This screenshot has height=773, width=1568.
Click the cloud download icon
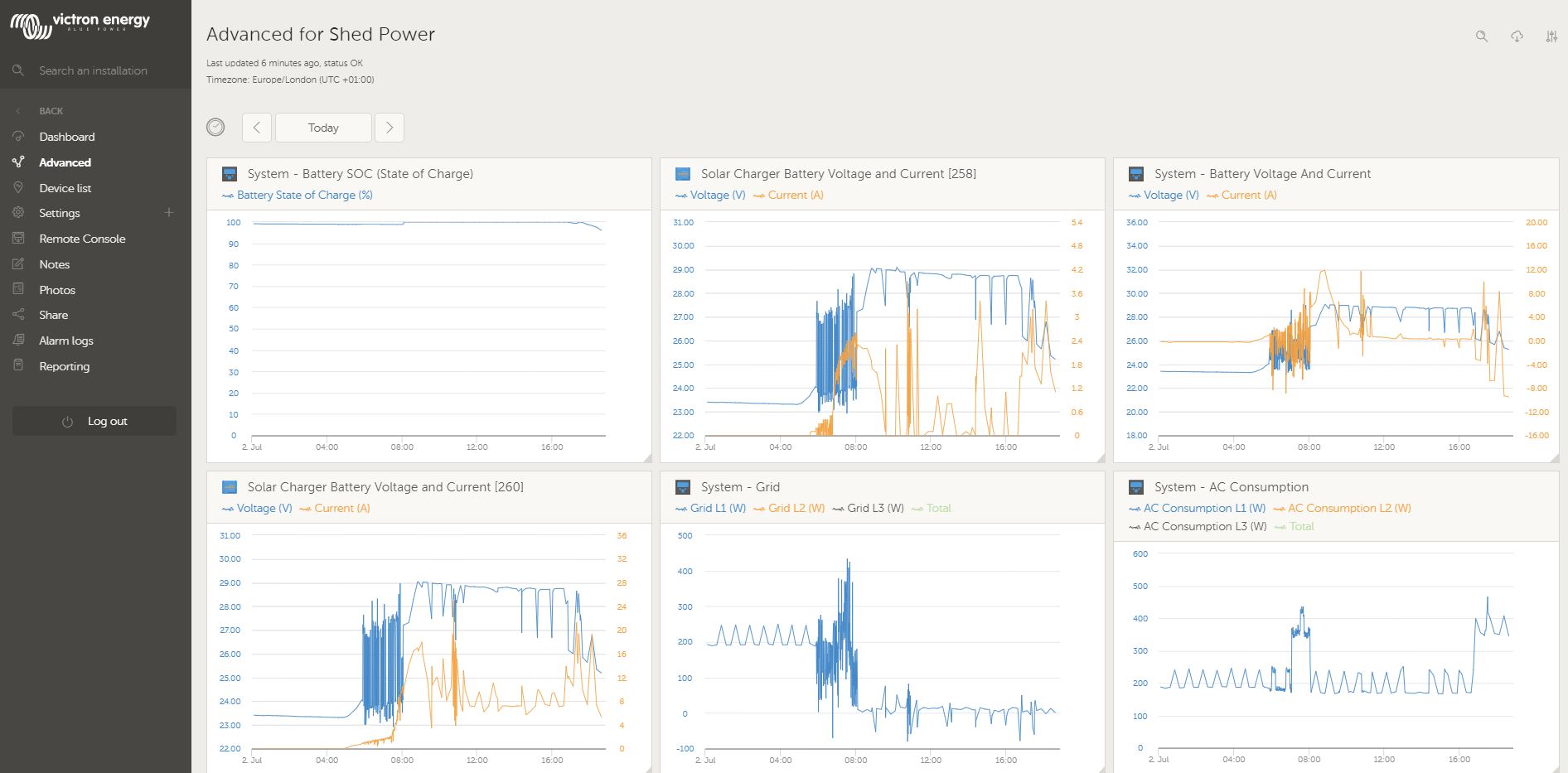pyautogui.click(x=1517, y=36)
